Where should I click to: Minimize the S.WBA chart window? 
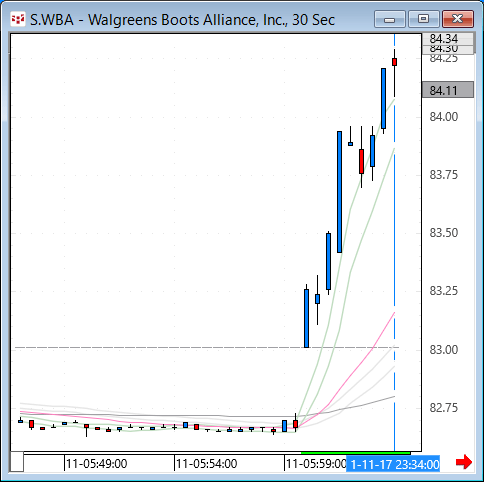390,19
